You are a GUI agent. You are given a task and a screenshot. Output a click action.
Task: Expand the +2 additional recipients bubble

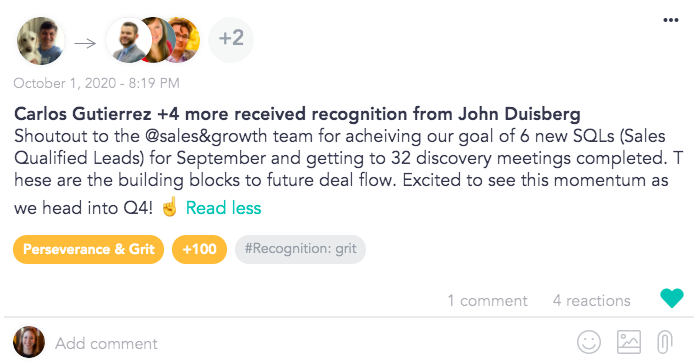[231, 39]
